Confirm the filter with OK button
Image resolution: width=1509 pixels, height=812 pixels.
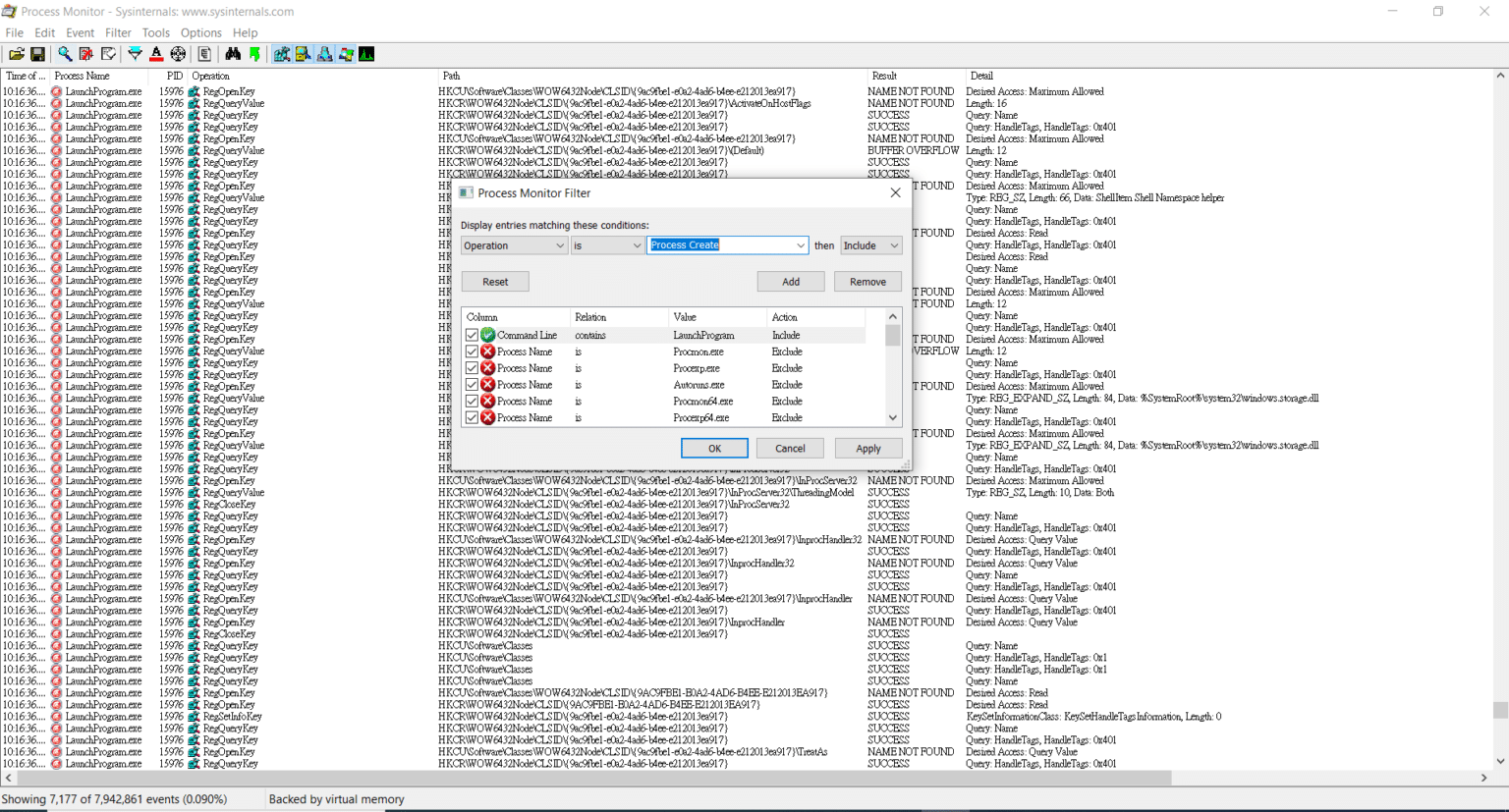pos(714,448)
